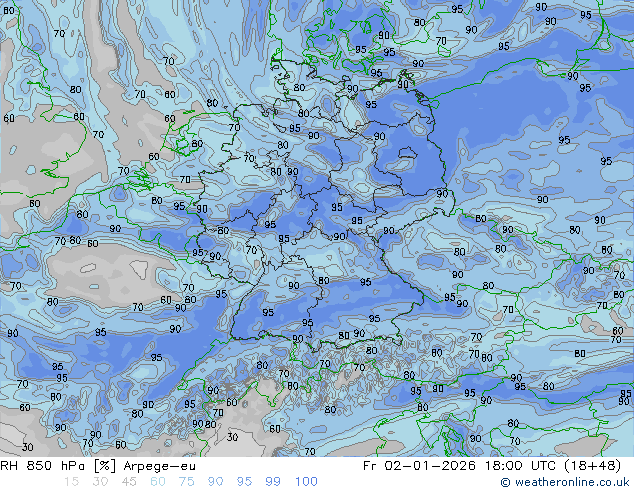This screenshot has width=634, height=490.
Task: Select the 75 value in the color legend
Action: [x=186, y=482]
